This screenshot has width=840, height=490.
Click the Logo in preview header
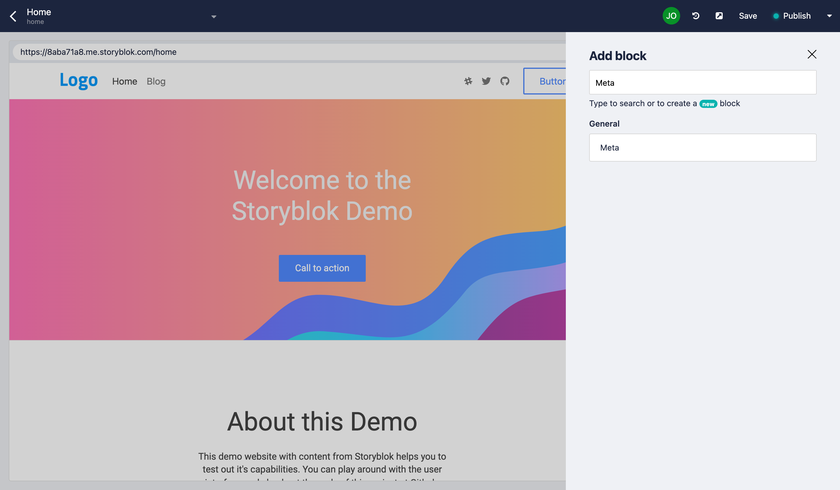click(x=78, y=80)
